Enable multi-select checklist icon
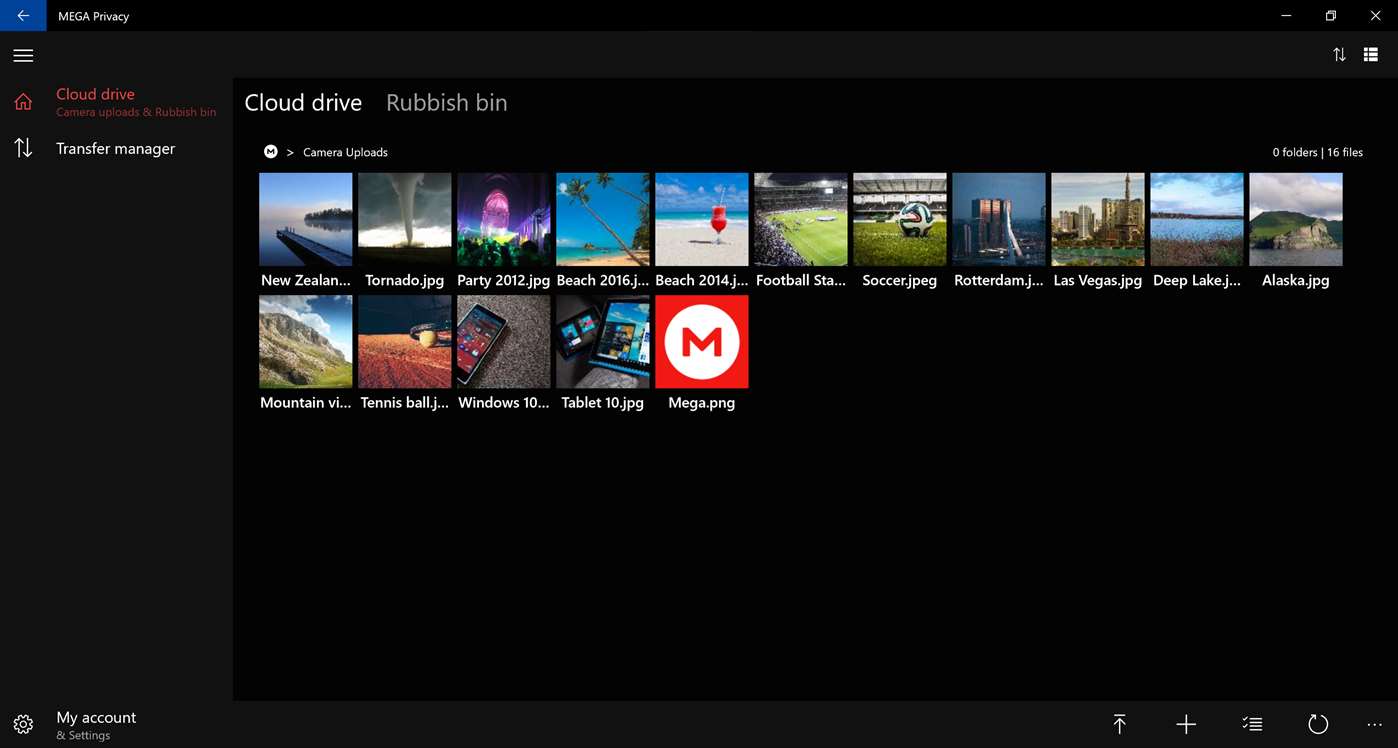 [x=1252, y=724]
